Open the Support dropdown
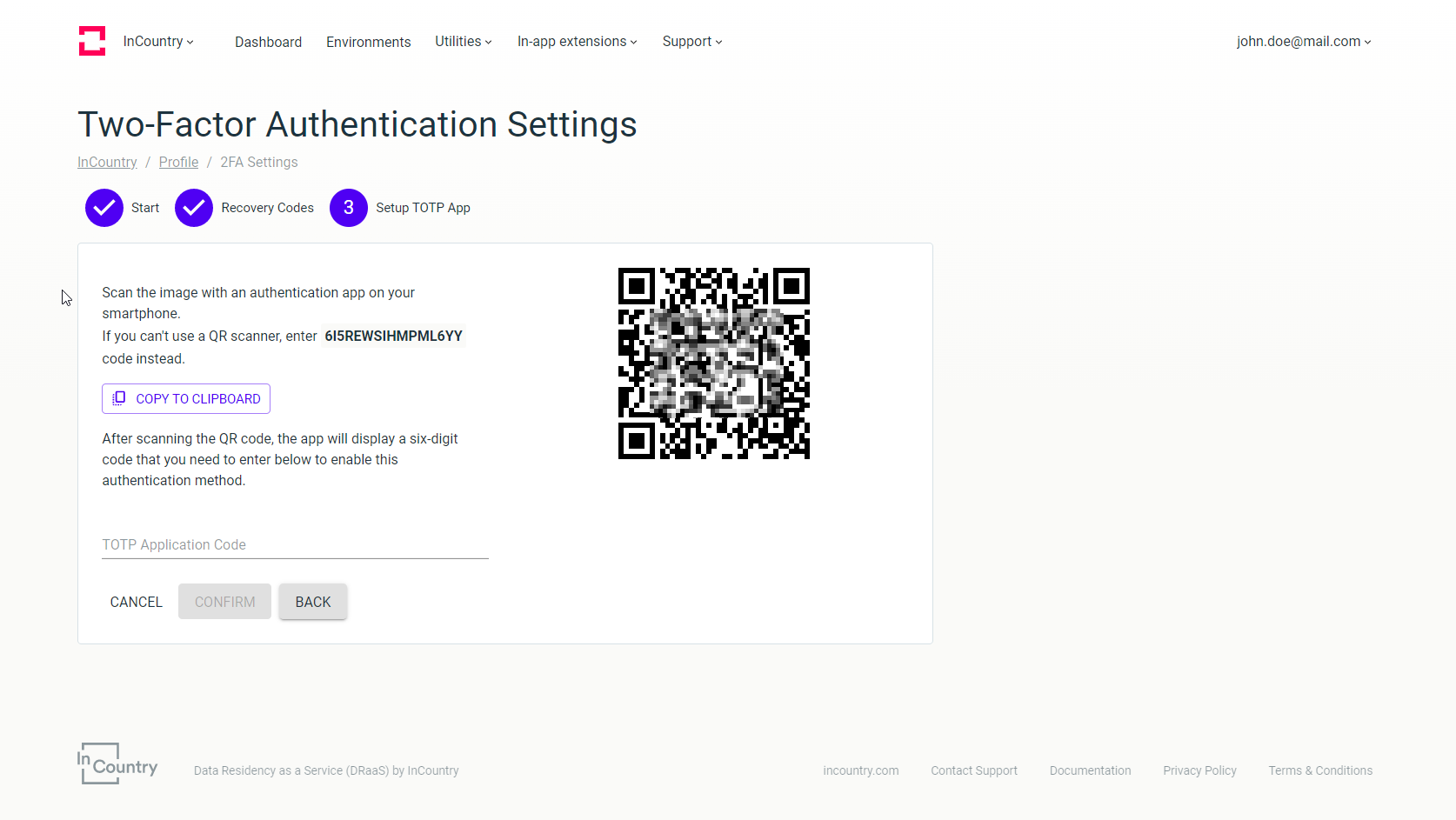The image size is (1456, 820). [691, 41]
